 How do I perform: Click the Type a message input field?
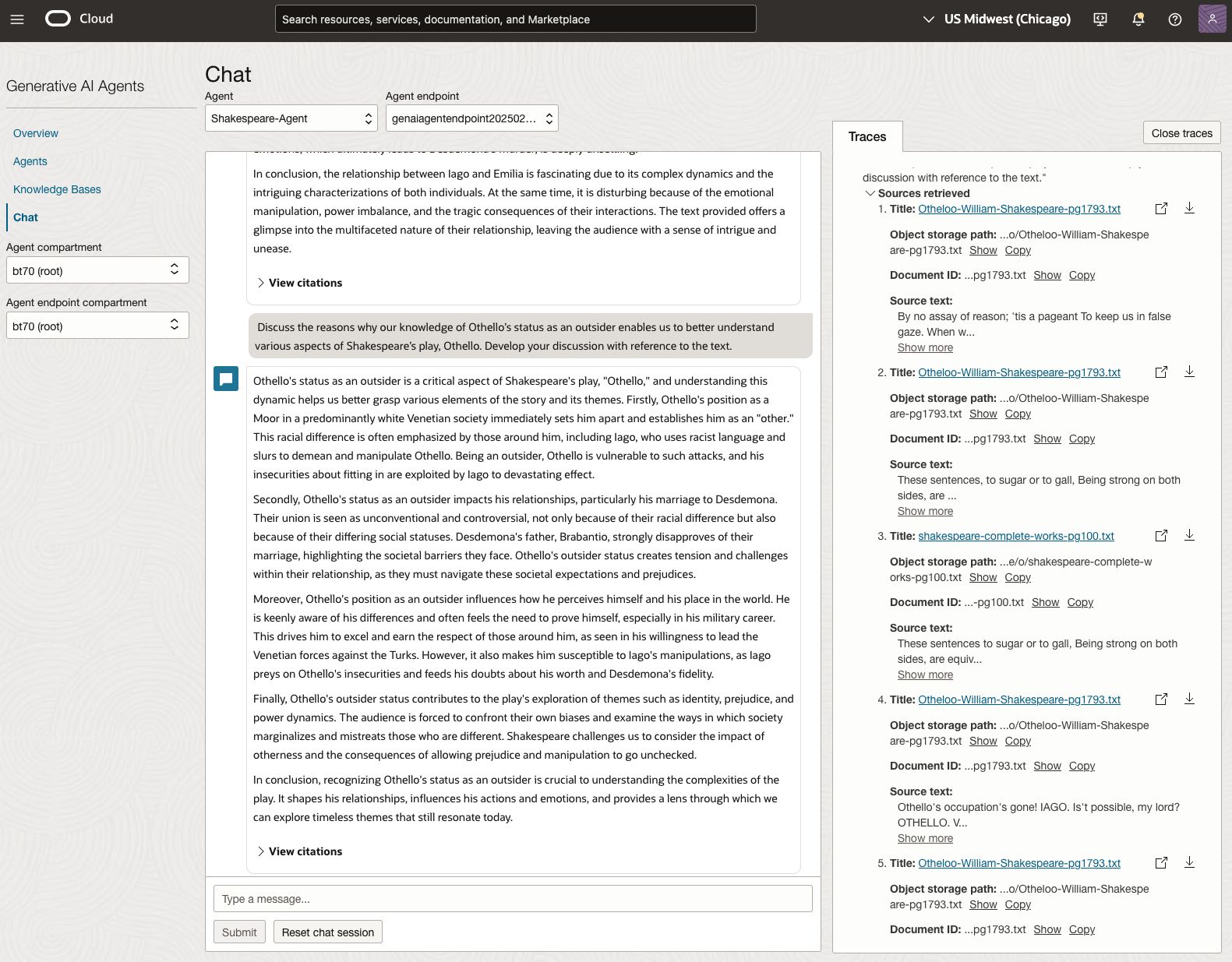(513, 899)
